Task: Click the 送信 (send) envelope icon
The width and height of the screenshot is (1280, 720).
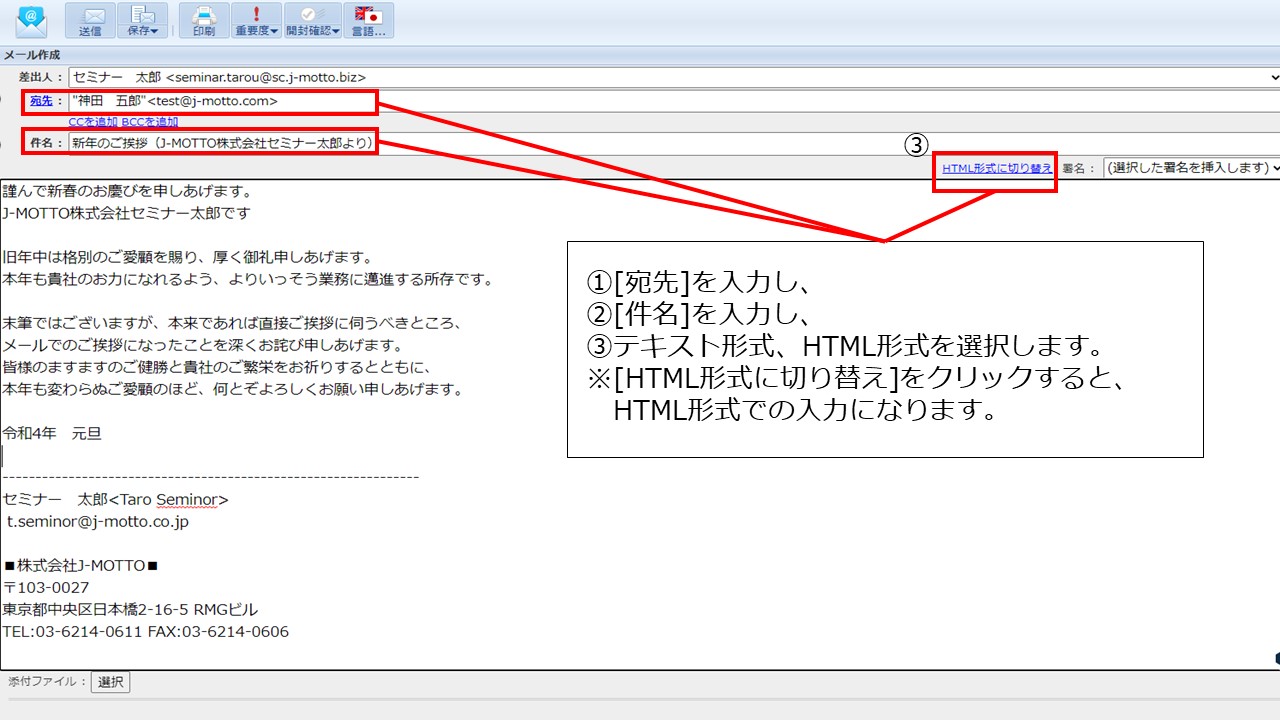Action: point(90,20)
